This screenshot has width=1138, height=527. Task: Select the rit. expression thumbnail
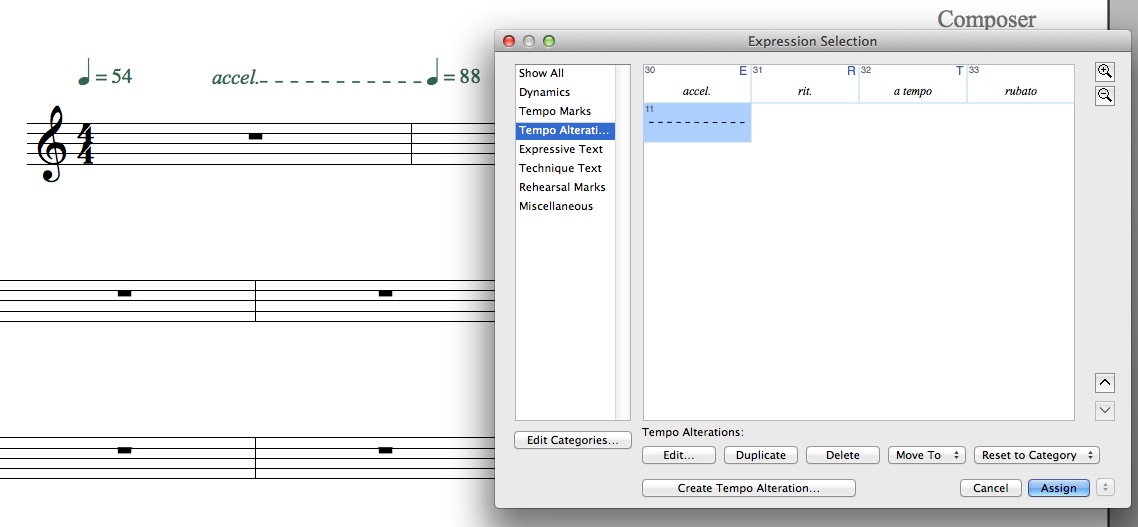tap(804, 84)
